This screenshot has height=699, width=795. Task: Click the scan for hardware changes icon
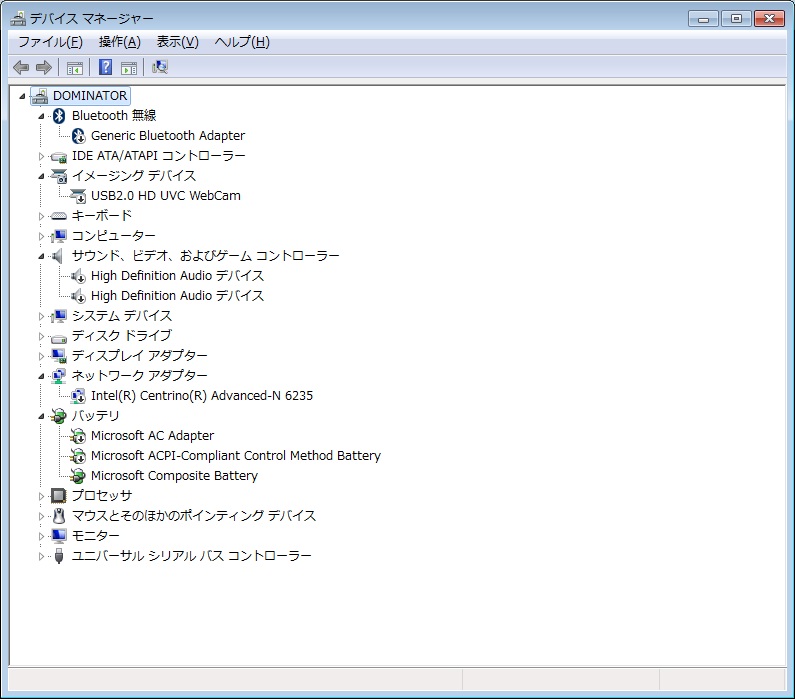coord(160,67)
